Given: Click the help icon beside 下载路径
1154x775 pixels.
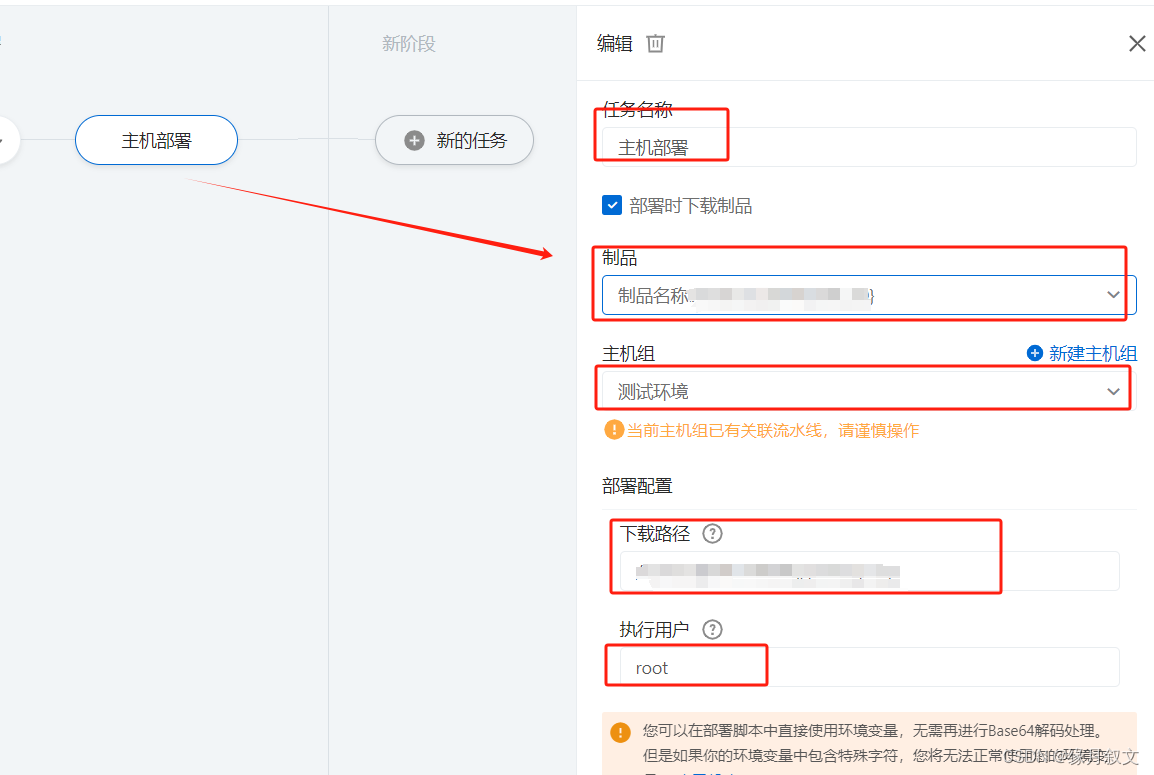Looking at the screenshot, I should [712, 534].
